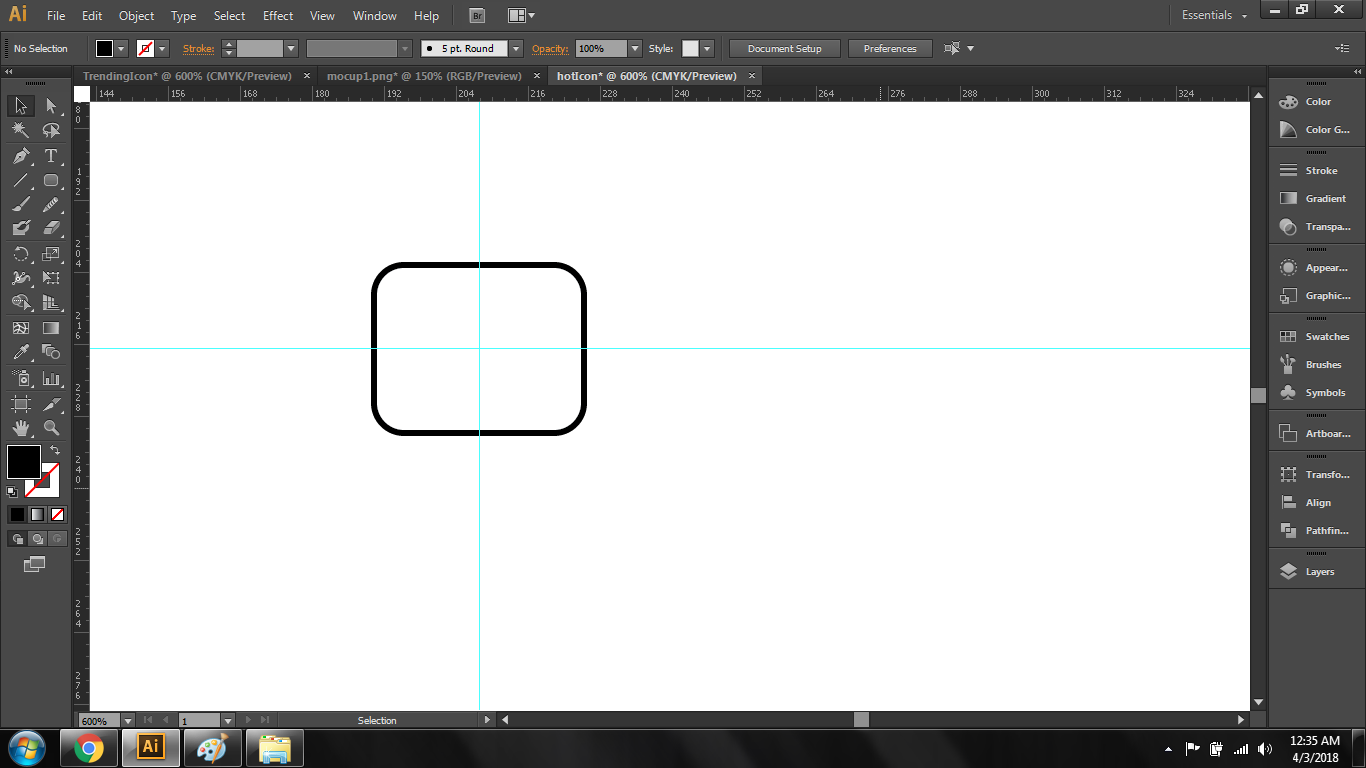Swap fill and stroke colors
This screenshot has height=768, width=1366.
point(55,451)
